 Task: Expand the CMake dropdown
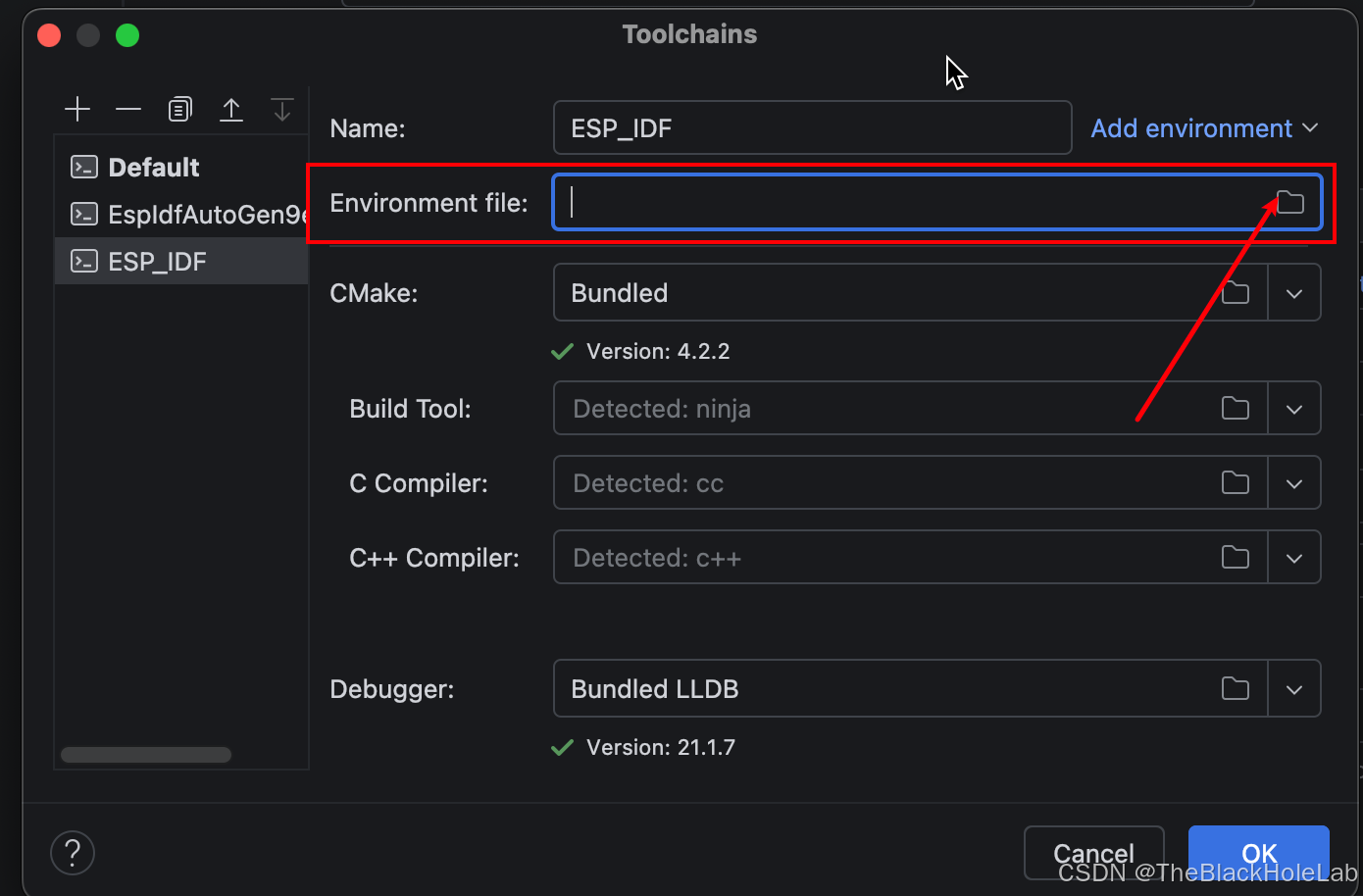[1294, 293]
